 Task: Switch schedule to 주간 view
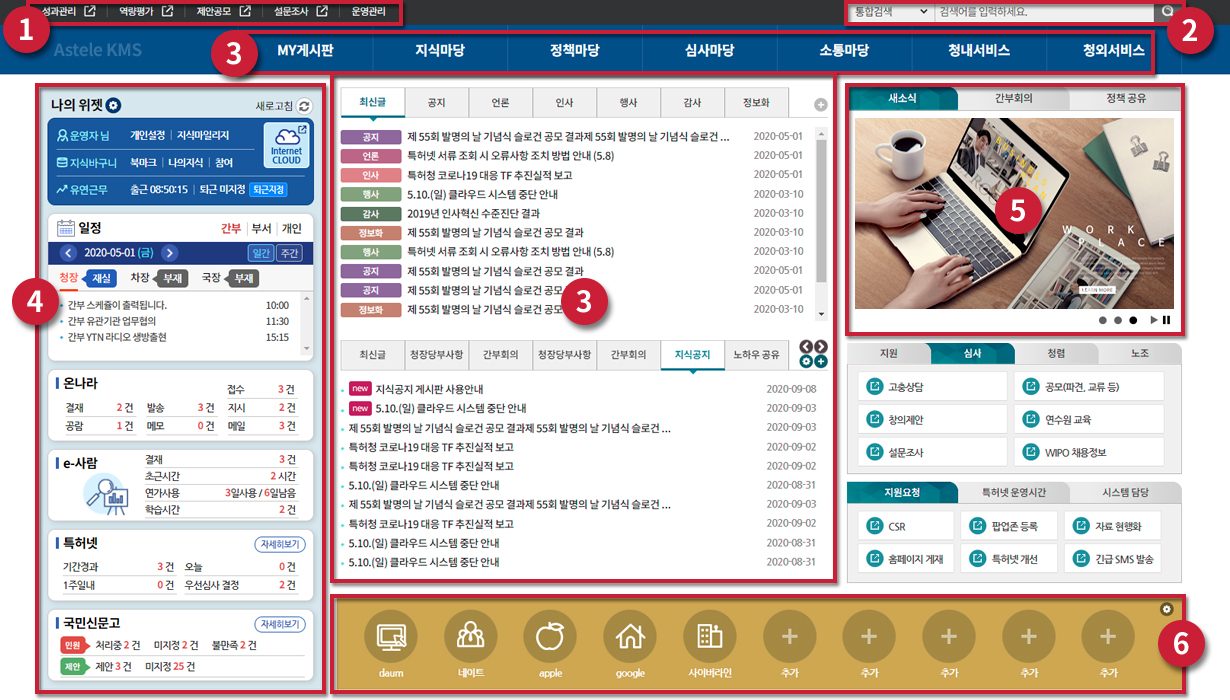point(289,254)
